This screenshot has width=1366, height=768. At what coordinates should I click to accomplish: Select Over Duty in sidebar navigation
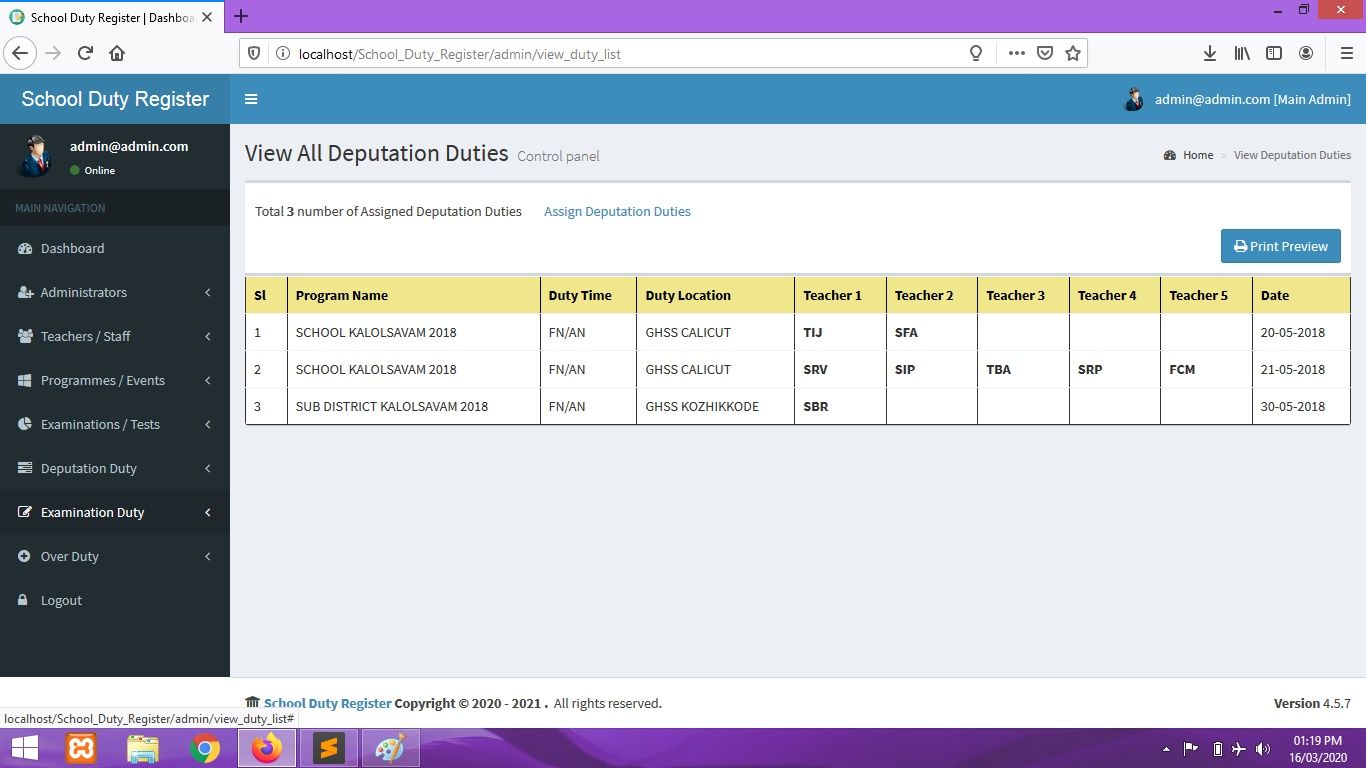(70, 557)
